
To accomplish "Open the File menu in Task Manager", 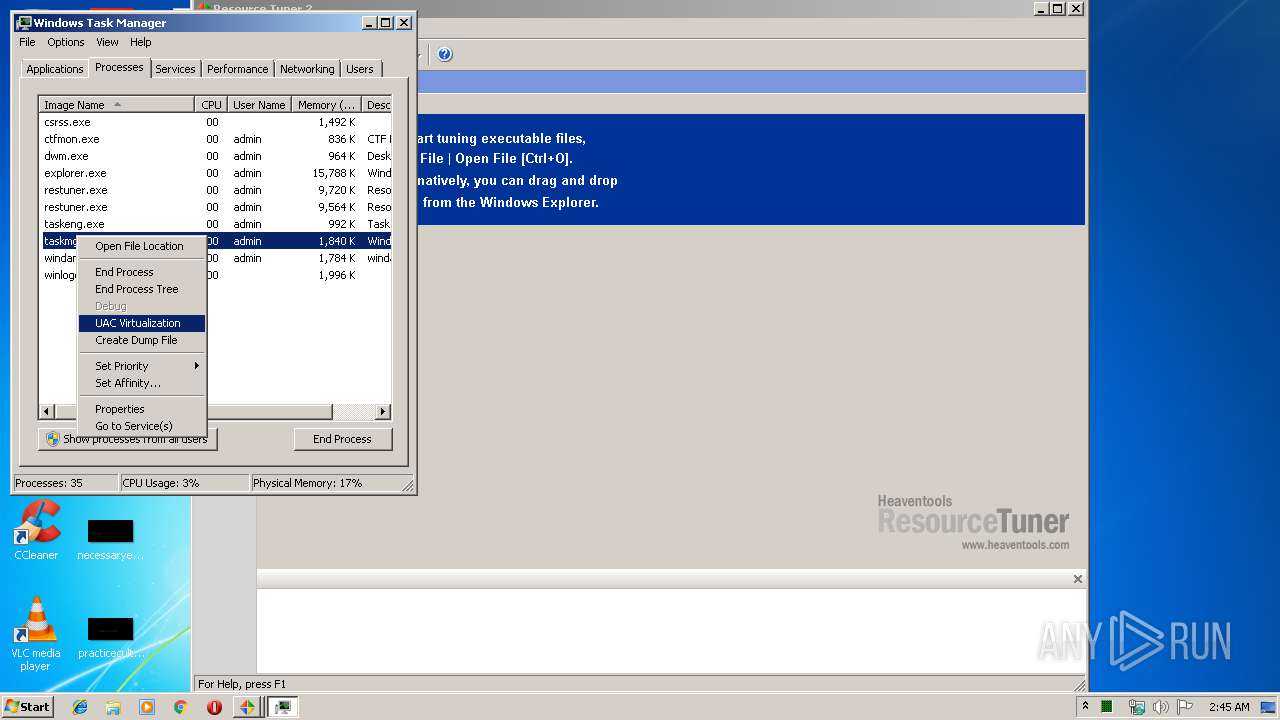I will coord(27,42).
